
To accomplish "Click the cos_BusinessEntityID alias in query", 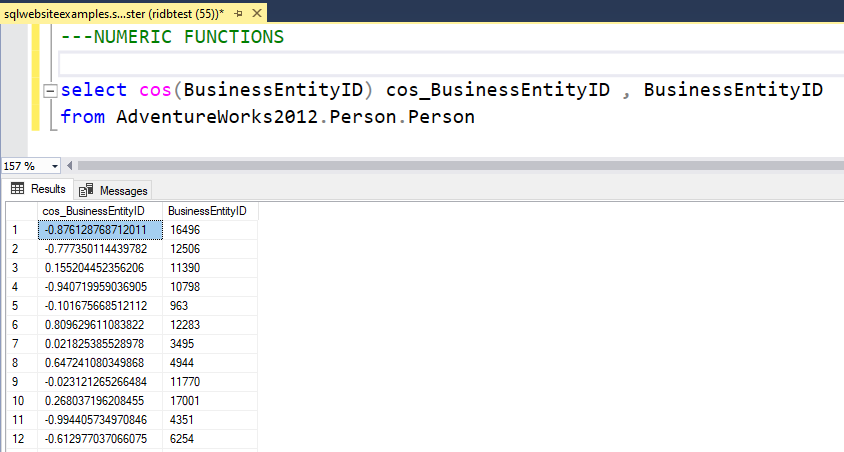I will point(498,90).
